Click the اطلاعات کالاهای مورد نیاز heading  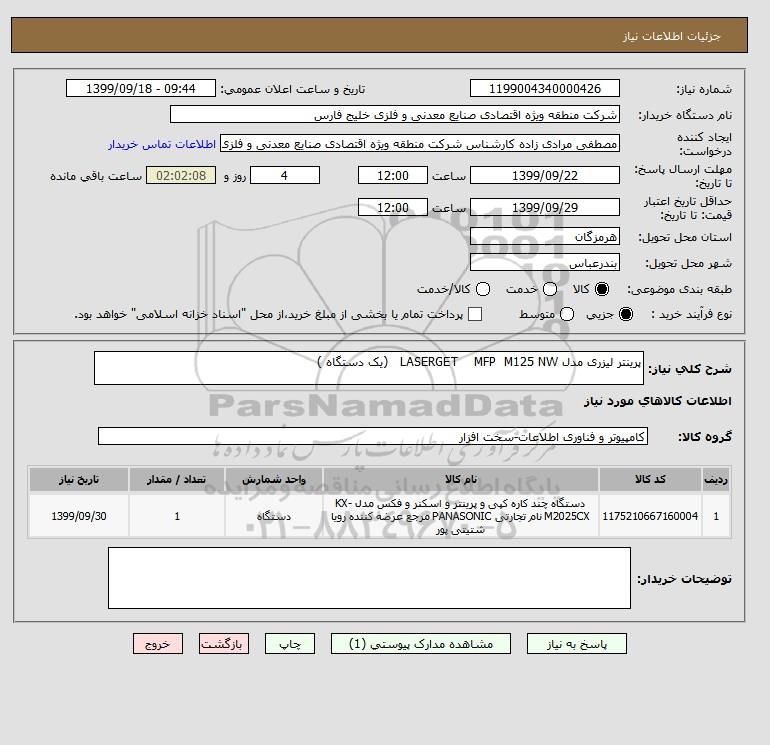click(658, 401)
